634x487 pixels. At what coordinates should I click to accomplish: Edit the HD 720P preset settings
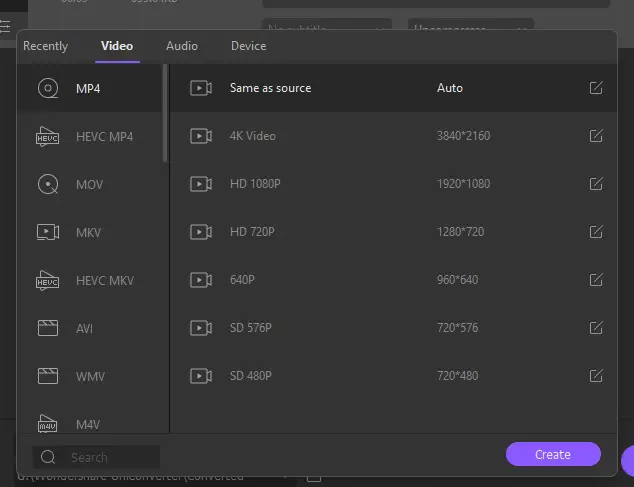coord(596,232)
